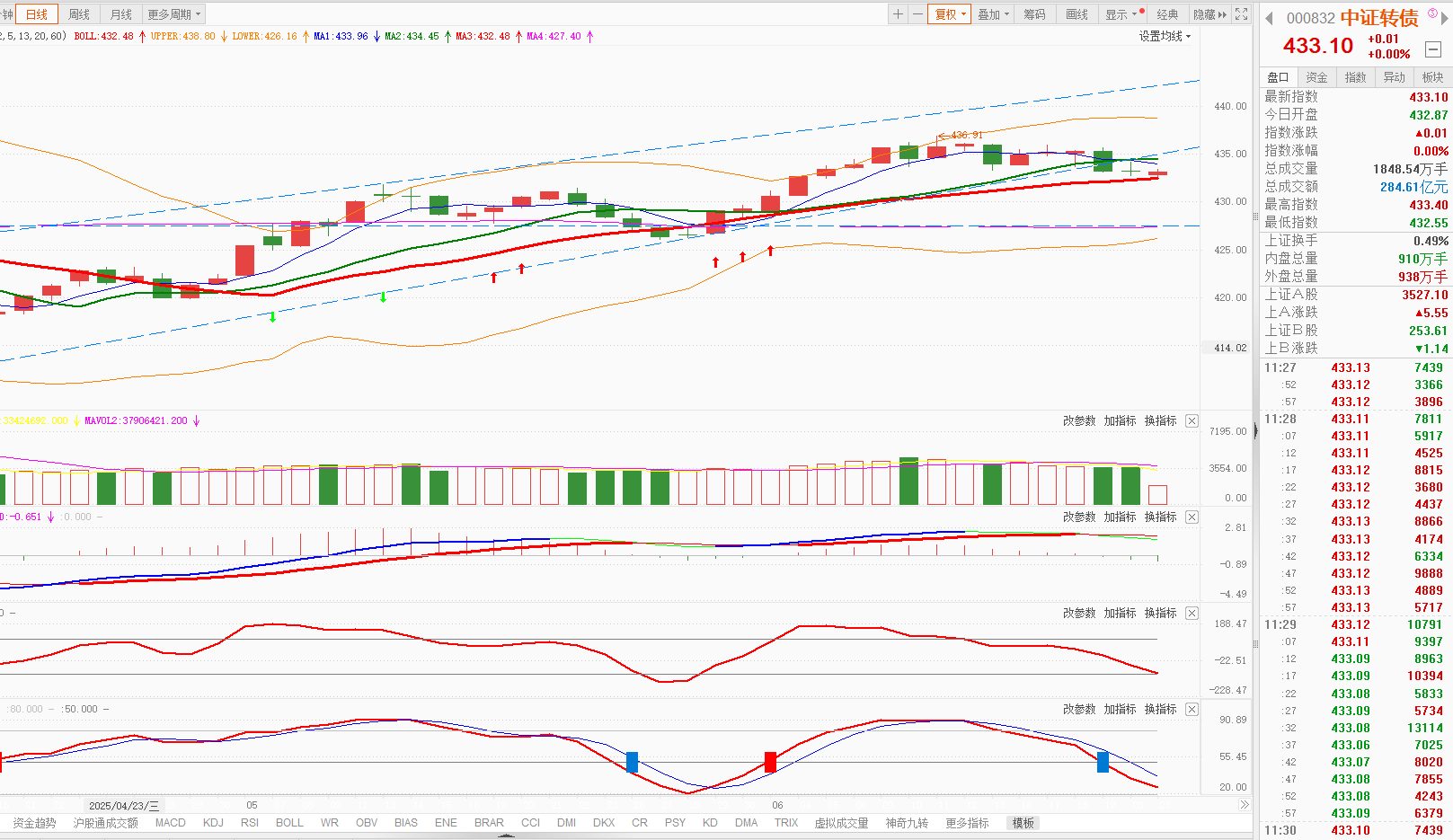Viewport: 1453px width, 840px height.
Task: Select OBV indicator
Action: click(367, 823)
